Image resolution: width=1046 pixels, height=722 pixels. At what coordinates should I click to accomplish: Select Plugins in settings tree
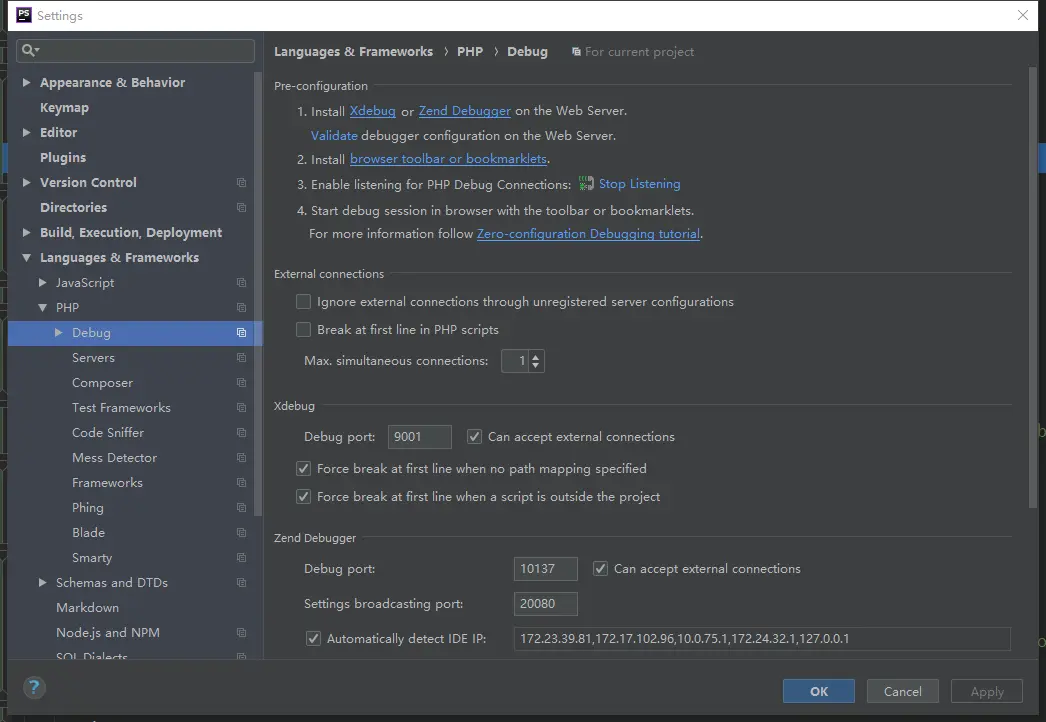click(x=63, y=157)
